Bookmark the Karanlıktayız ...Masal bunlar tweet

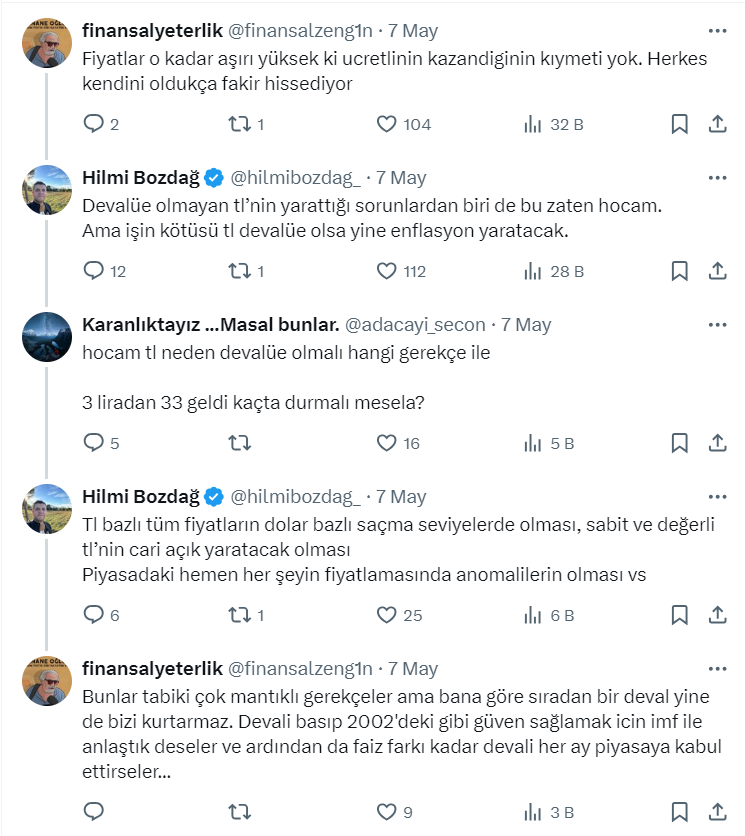(x=679, y=443)
